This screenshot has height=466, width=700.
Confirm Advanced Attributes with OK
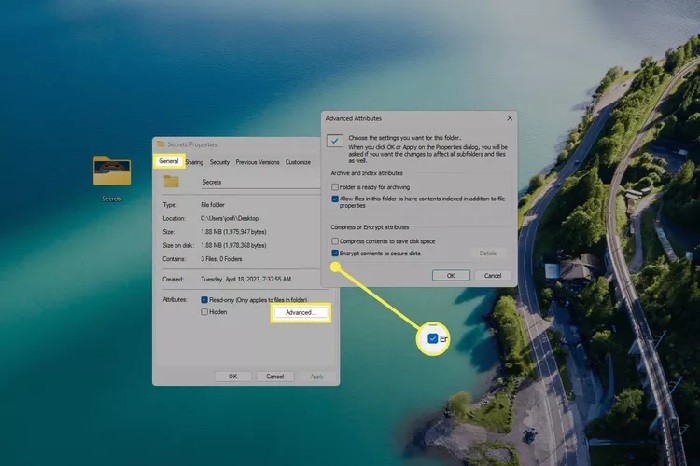(x=451, y=275)
